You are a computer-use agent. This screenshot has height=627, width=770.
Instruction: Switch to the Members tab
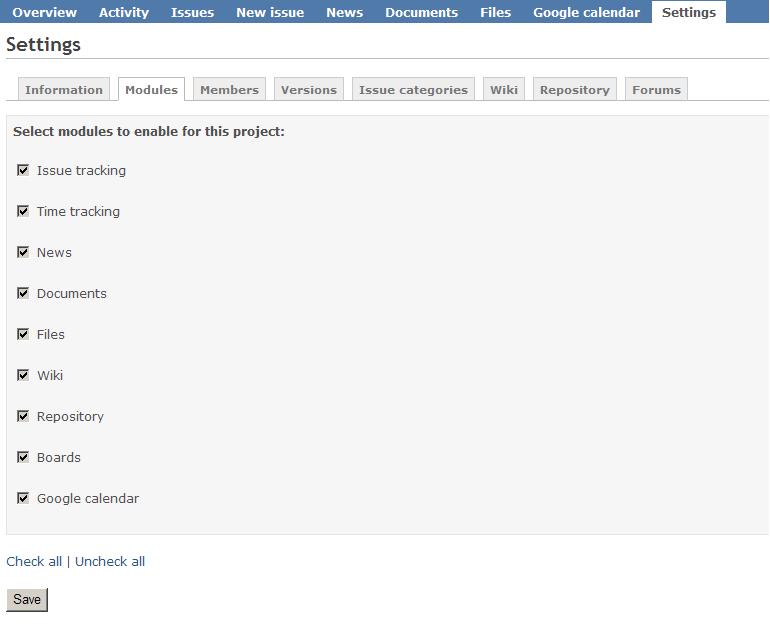click(229, 89)
